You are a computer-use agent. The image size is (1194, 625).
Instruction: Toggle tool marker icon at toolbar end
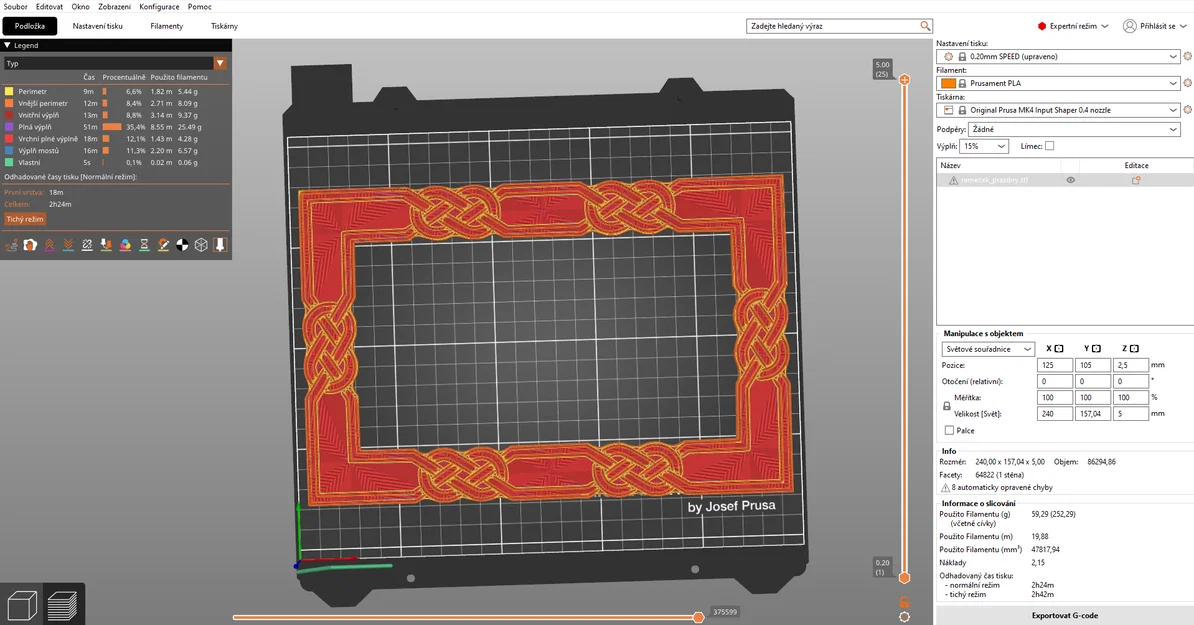(x=220, y=245)
